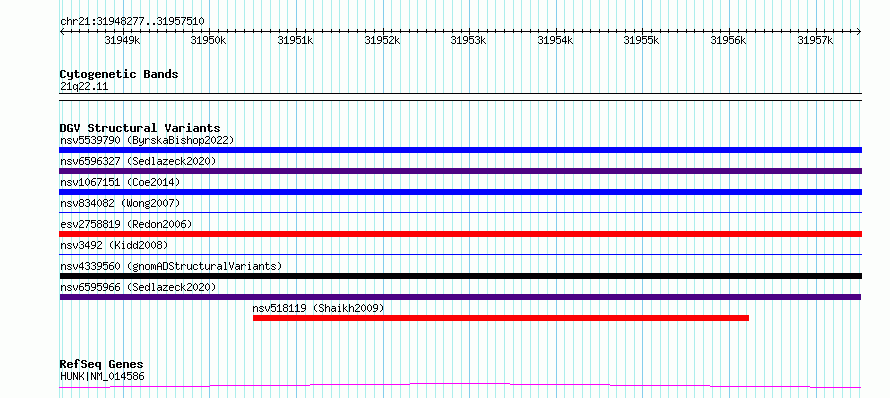This screenshot has width=890, height=398.
Task: Open the nsv6595966 (Sedlazeck2020) variant label
Action: point(138,287)
